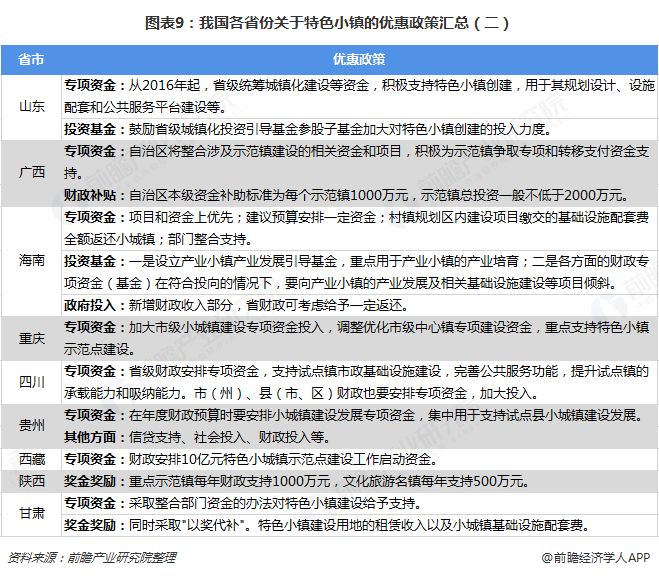Click the 西藏 province cell
659x576 pixels.
pyautogui.click(x=32, y=459)
